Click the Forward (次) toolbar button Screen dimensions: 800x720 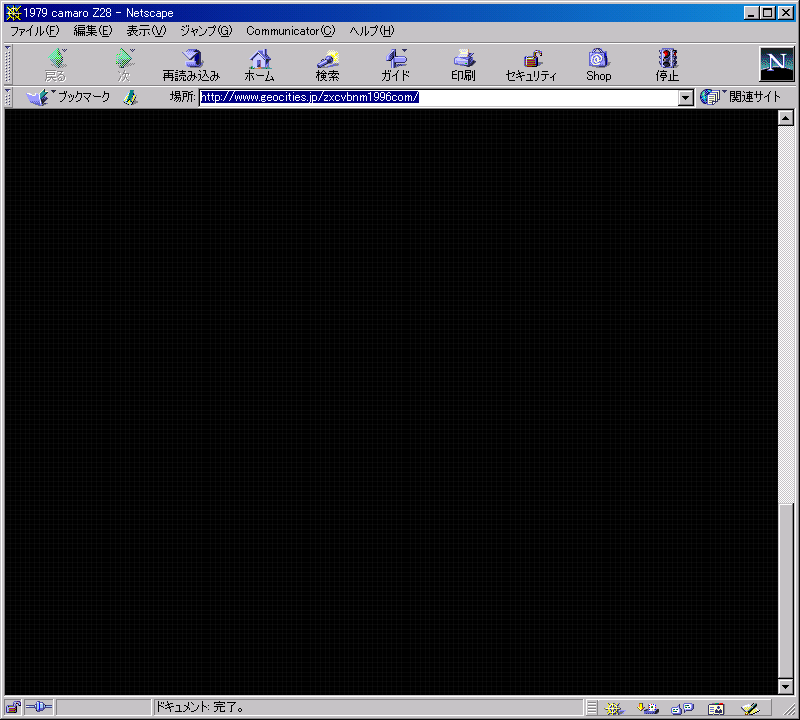(124, 65)
